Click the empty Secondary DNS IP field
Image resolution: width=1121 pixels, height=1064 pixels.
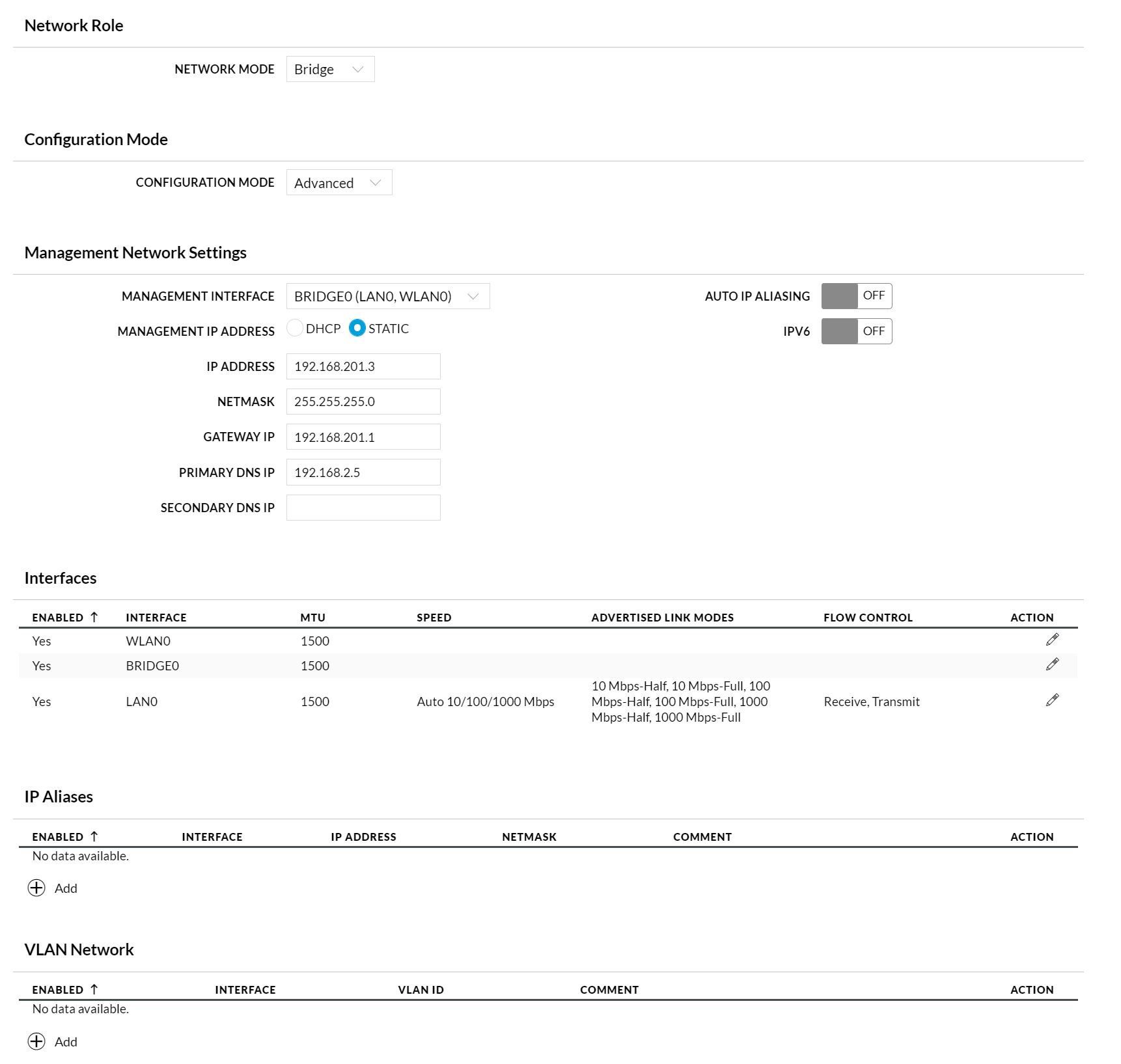tap(363, 508)
